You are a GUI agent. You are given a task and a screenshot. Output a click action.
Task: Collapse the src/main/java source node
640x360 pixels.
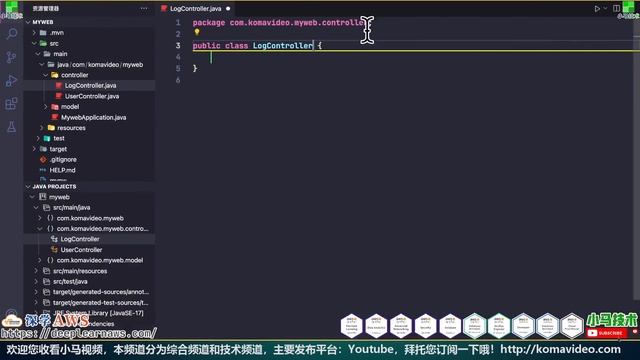click(36, 208)
